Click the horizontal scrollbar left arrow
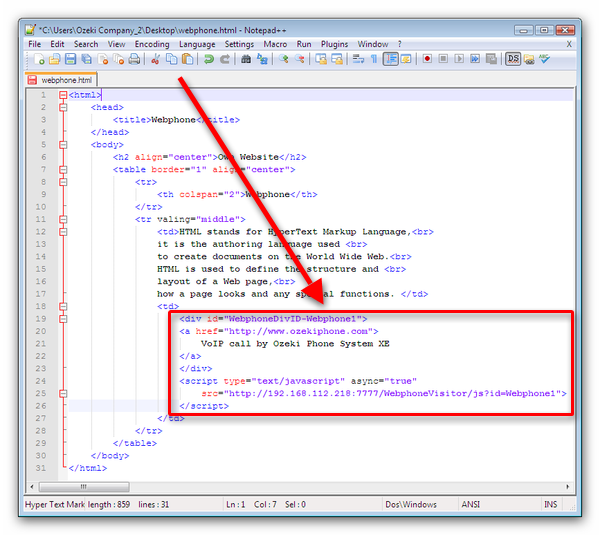 click(x=32, y=487)
